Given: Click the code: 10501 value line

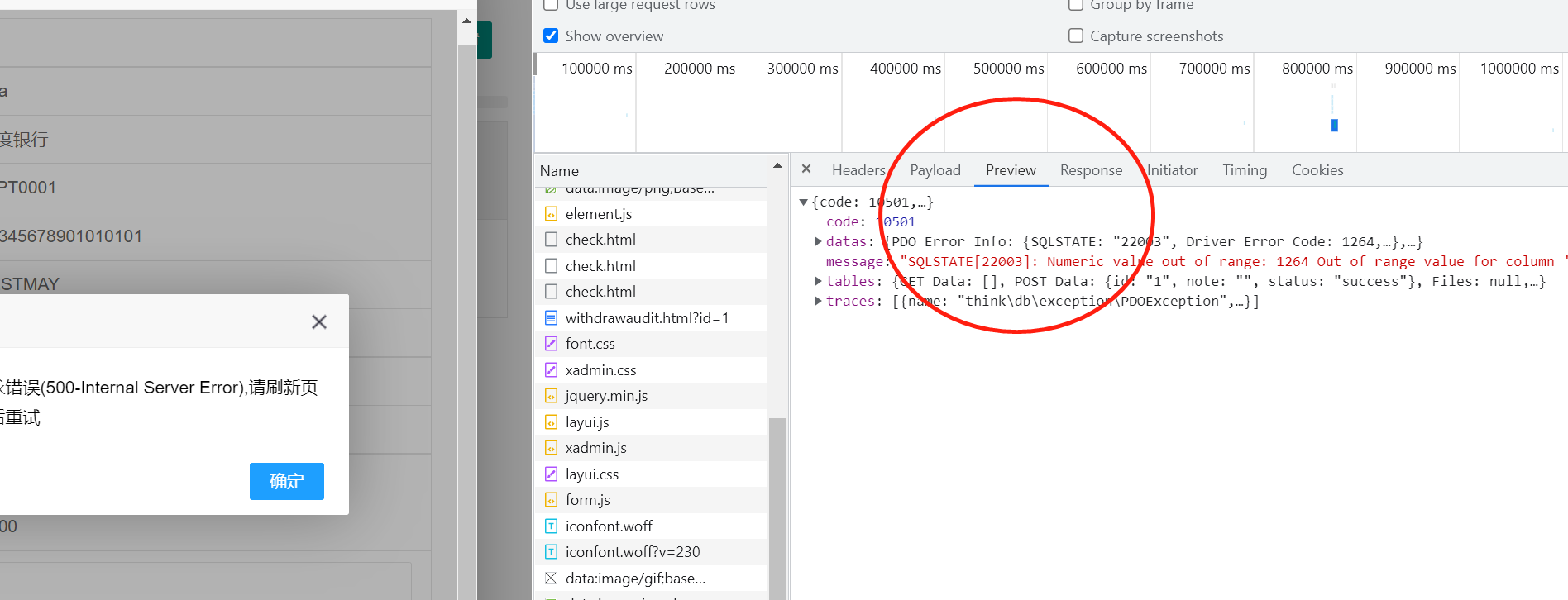Looking at the screenshot, I should point(871,222).
